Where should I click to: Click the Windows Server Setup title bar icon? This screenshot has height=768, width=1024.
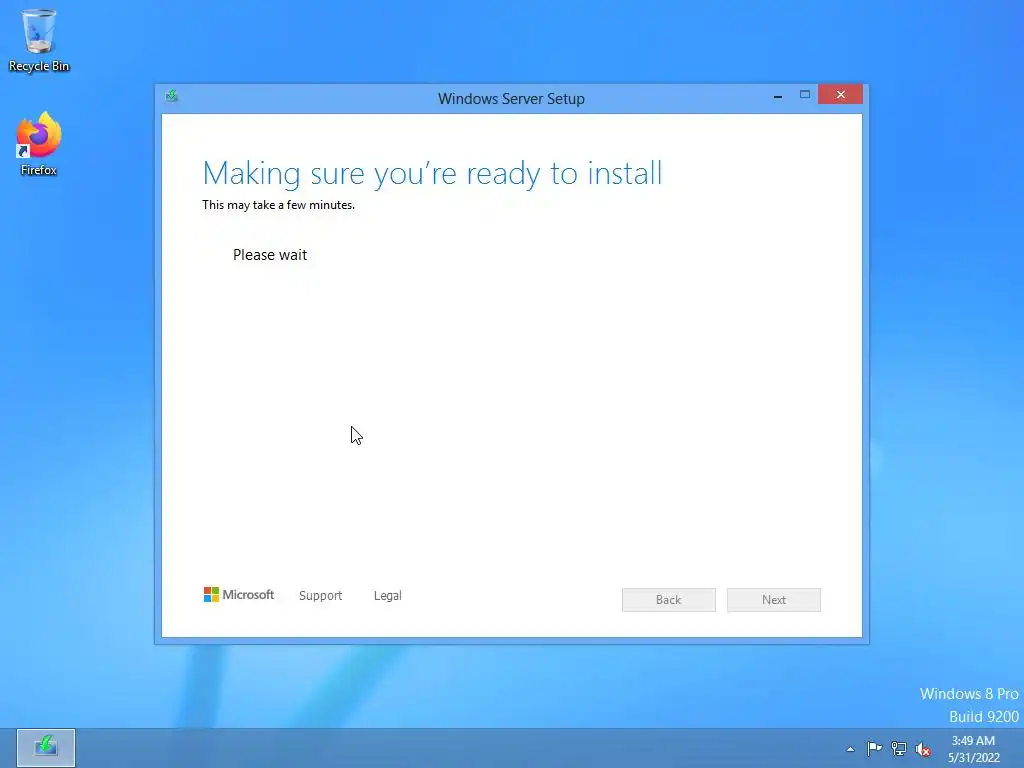click(172, 97)
